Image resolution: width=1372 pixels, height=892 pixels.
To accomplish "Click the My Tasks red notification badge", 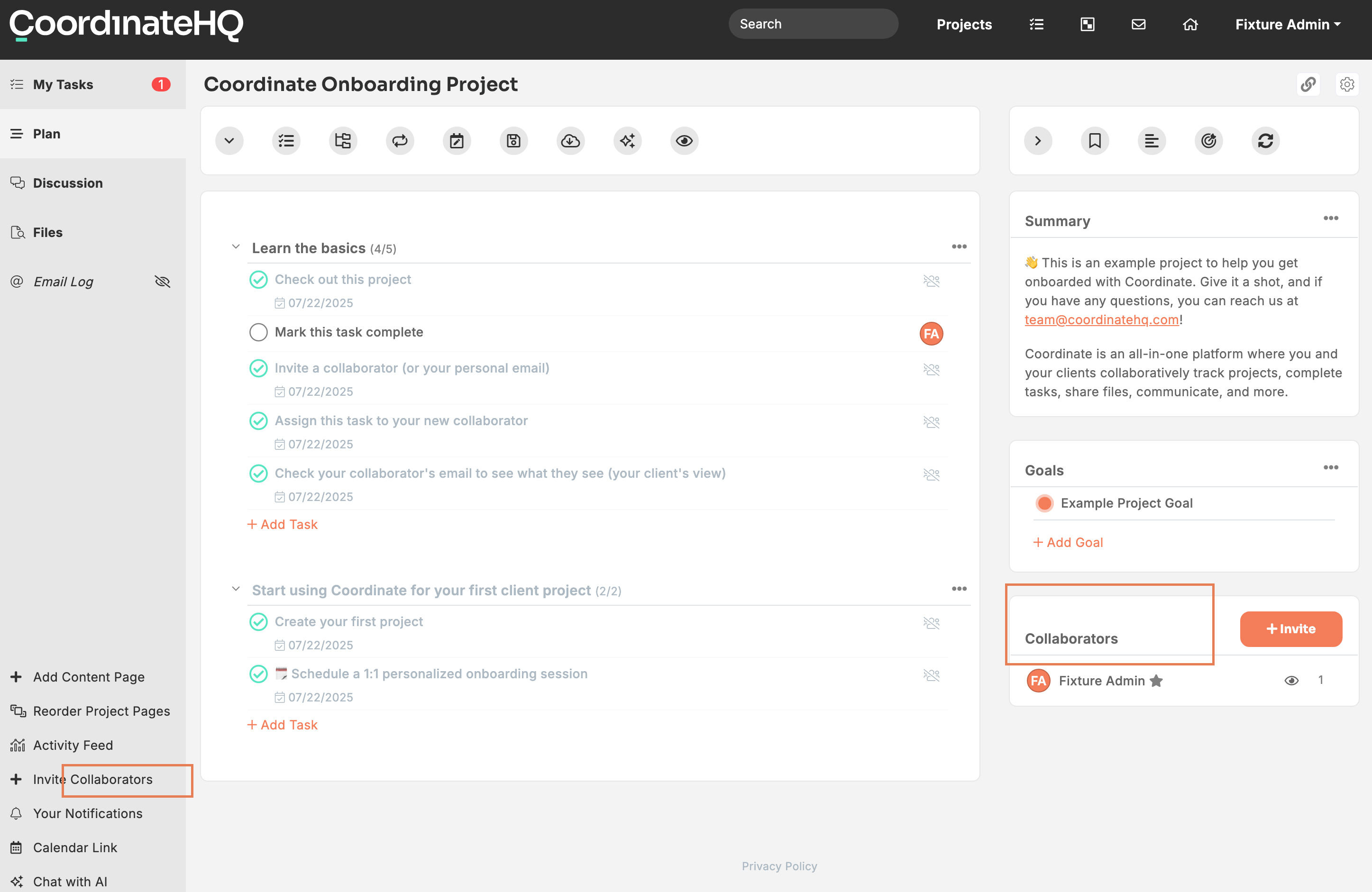I will coord(161,84).
